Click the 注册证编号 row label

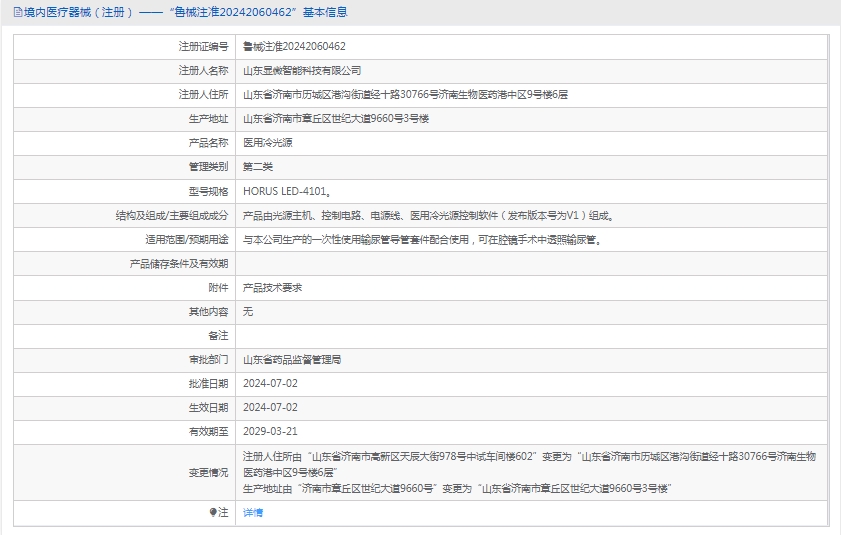pyautogui.click(x=203, y=46)
